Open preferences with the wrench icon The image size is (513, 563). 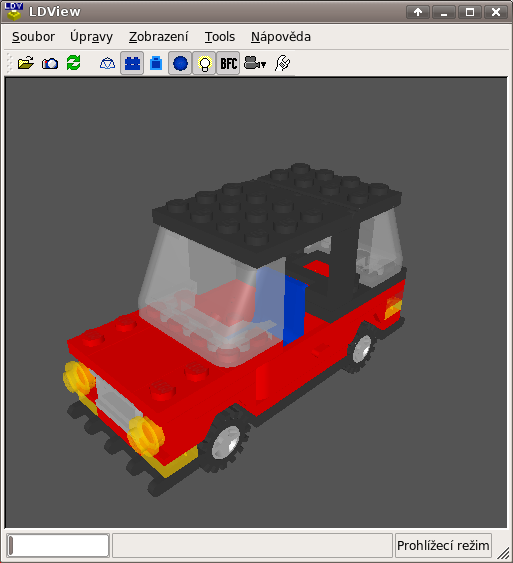[283, 63]
